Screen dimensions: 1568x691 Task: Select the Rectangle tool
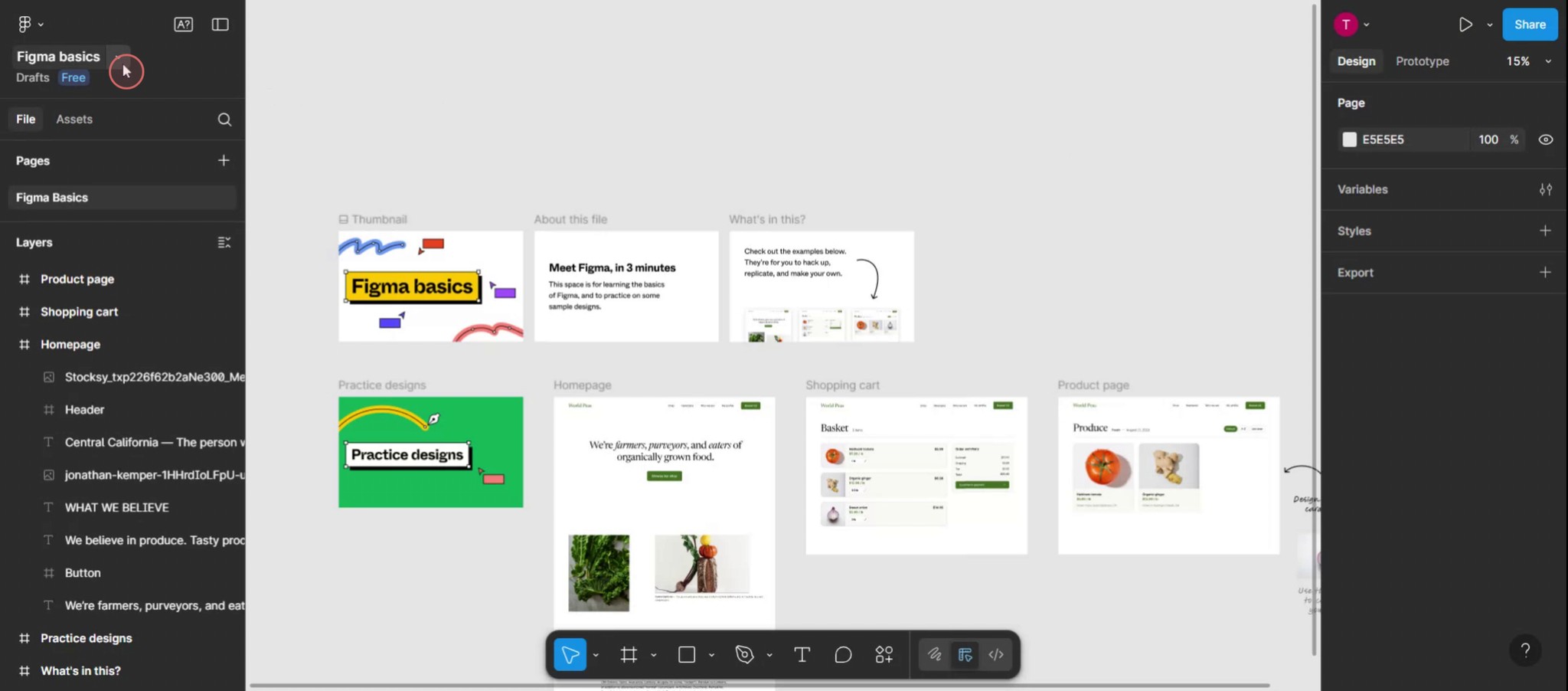(x=686, y=654)
